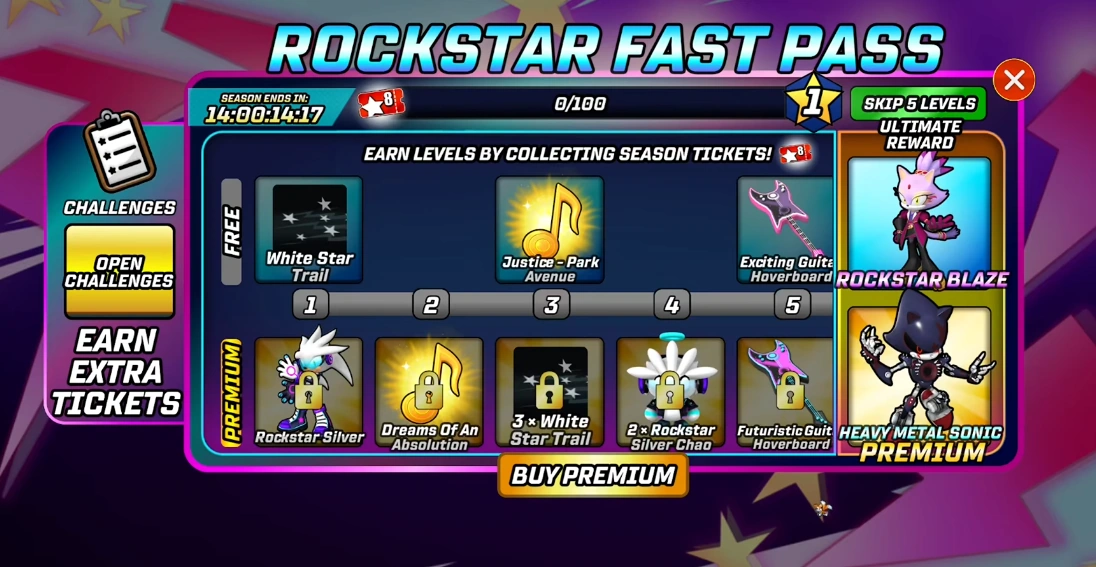Tap the locked Rockstar Silver Chao reward
This screenshot has height=567, width=1096.
click(x=670, y=392)
